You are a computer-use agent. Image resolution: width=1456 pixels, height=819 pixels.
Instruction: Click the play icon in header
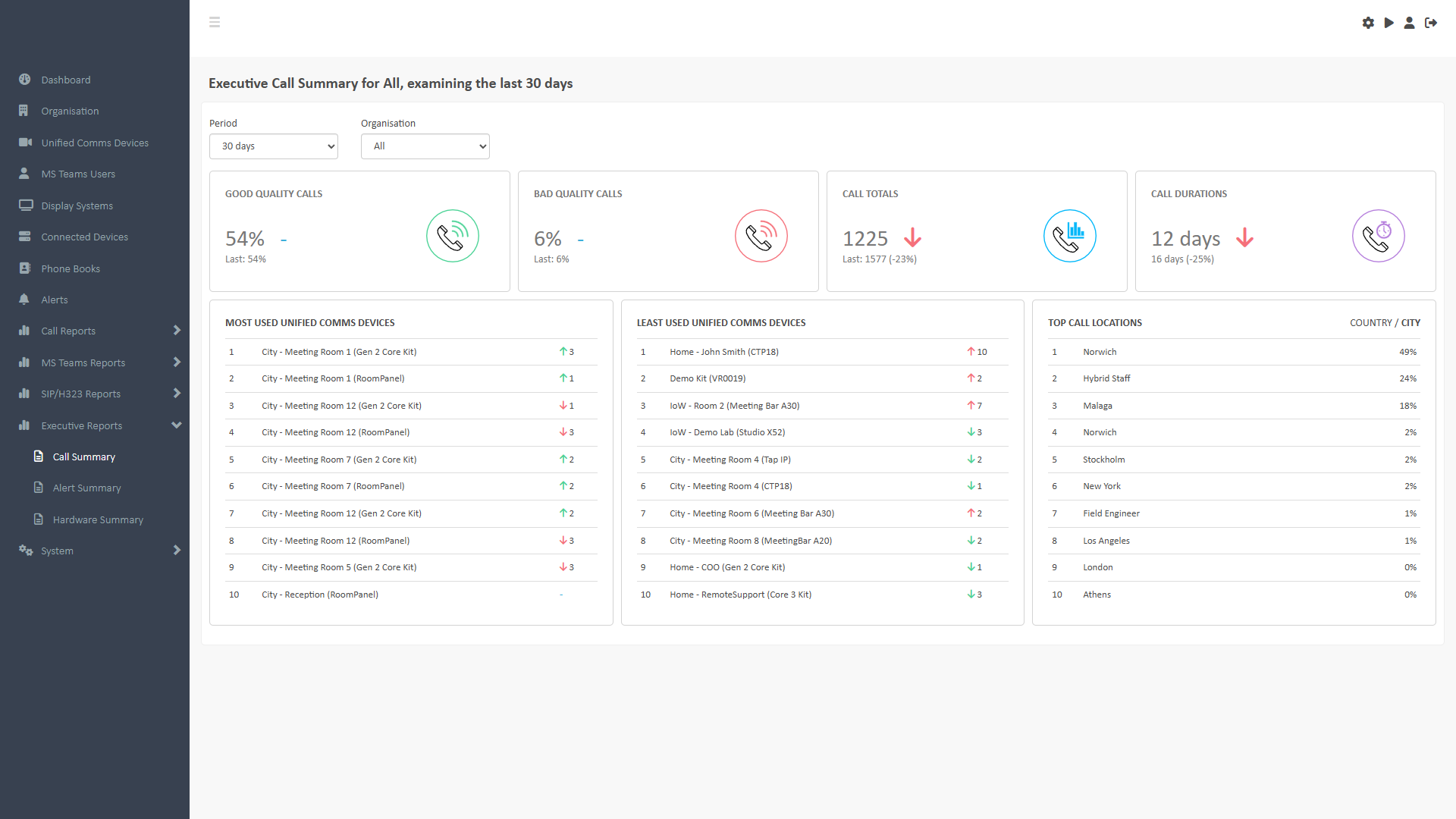[x=1389, y=23]
